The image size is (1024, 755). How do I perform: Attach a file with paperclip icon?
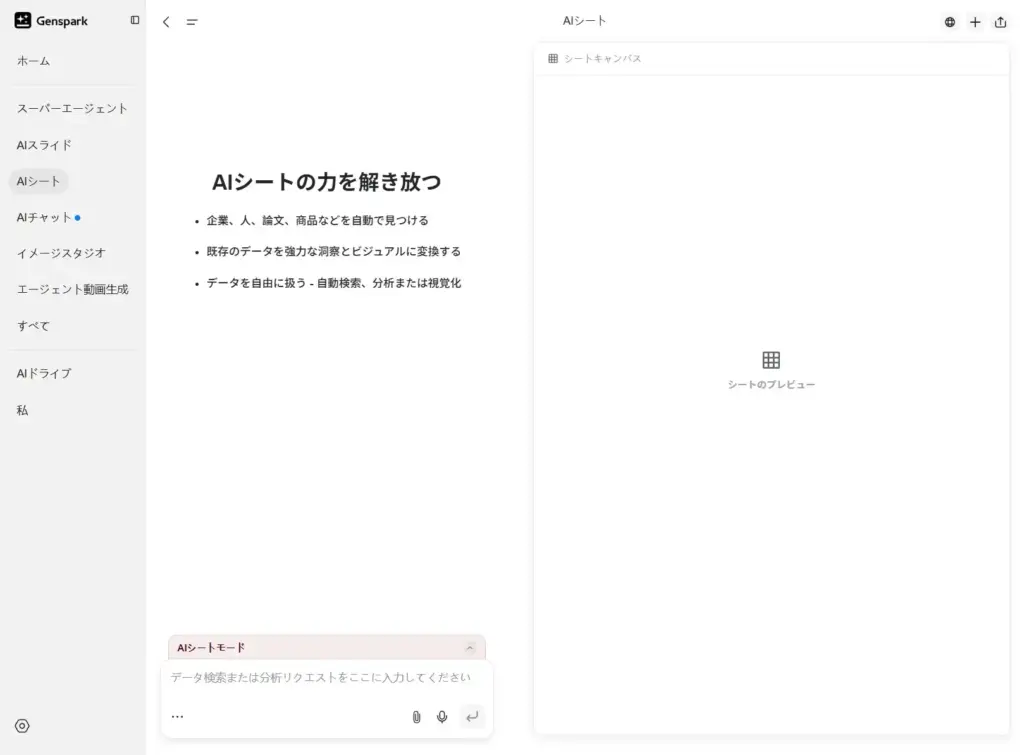click(417, 717)
